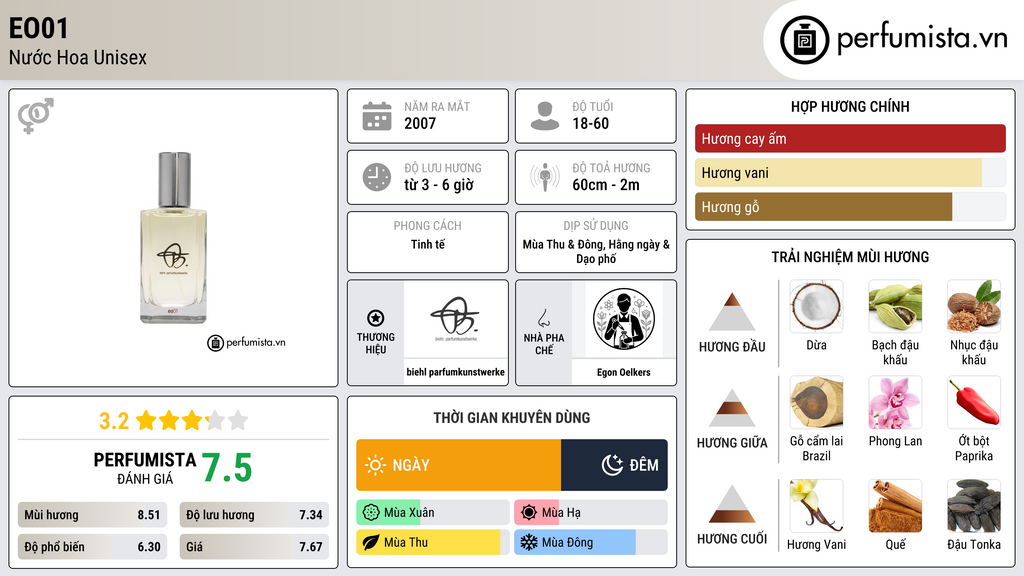Click the Egon Oelkers perfumer portrait

coord(624,319)
